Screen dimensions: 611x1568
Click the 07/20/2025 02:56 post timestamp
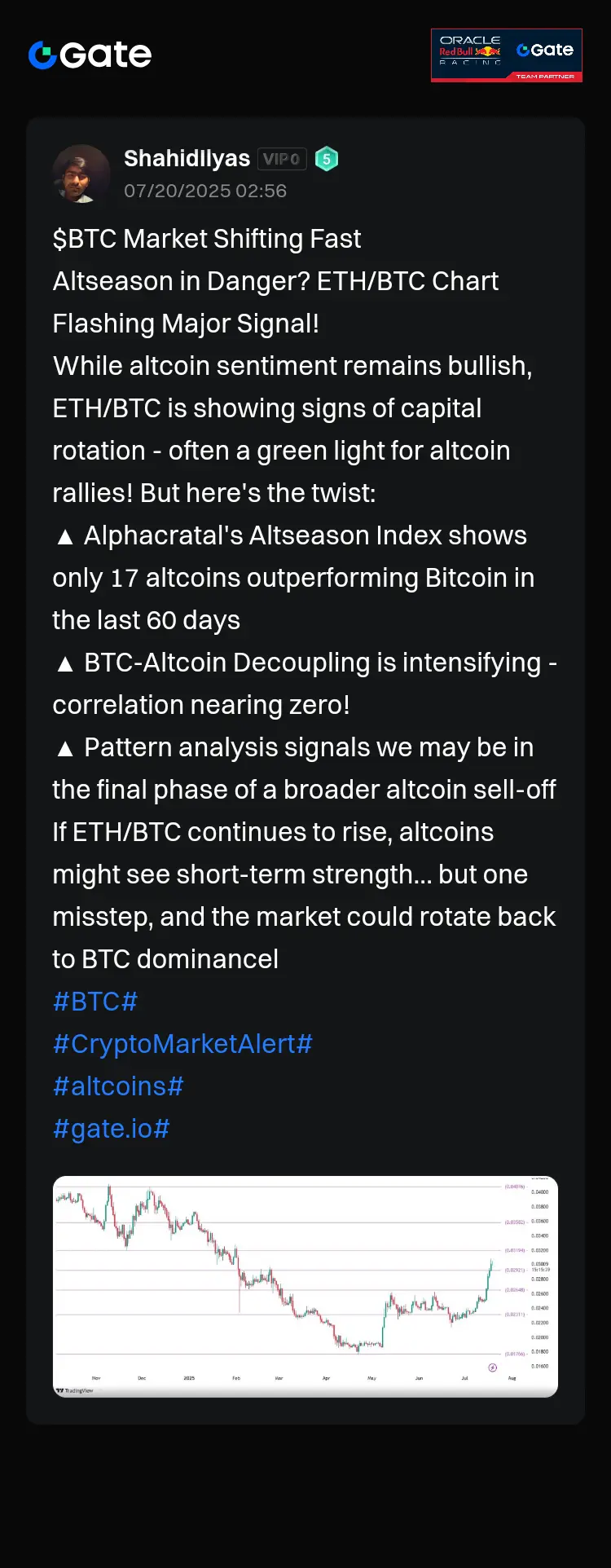205,191
